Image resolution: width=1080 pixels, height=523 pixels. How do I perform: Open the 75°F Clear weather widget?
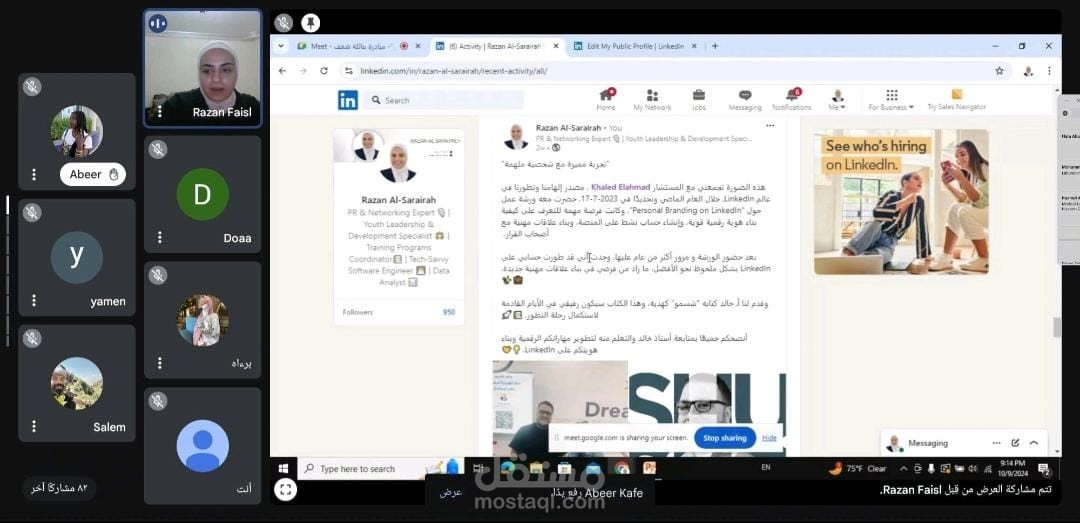click(x=858, y=469)
